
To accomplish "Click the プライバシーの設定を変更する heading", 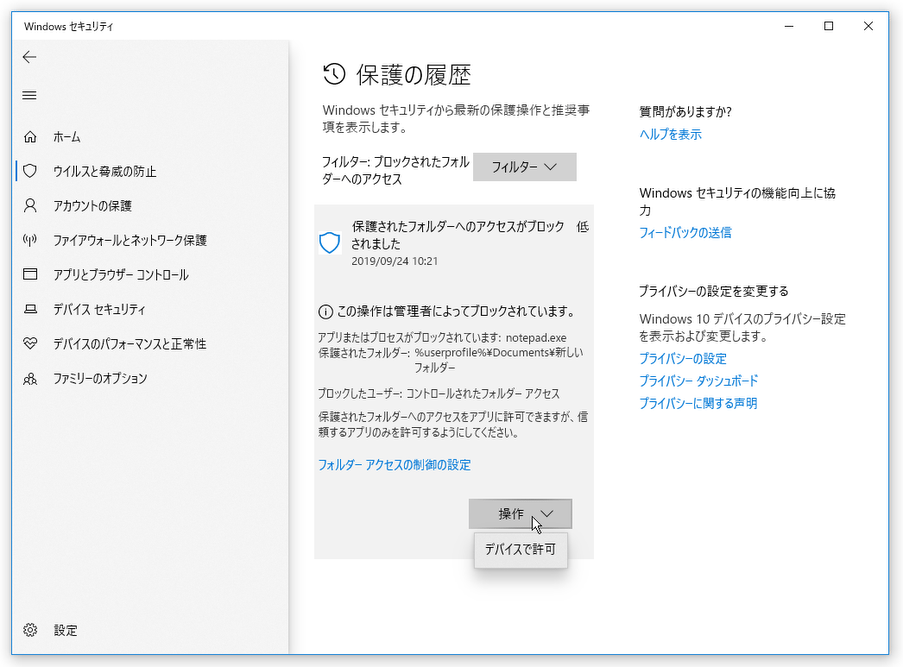I will click(x=714, y=291).
